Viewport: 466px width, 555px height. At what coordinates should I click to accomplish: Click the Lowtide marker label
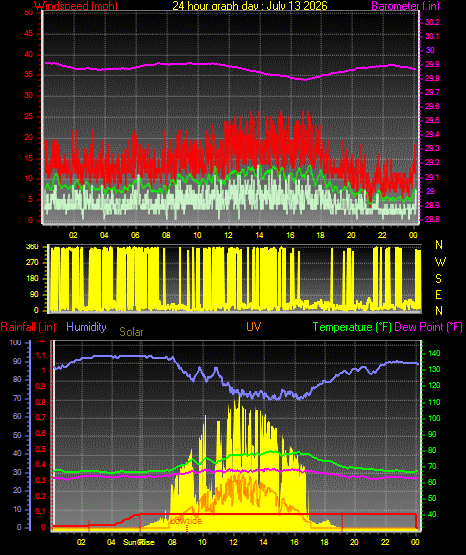point(186,521)
